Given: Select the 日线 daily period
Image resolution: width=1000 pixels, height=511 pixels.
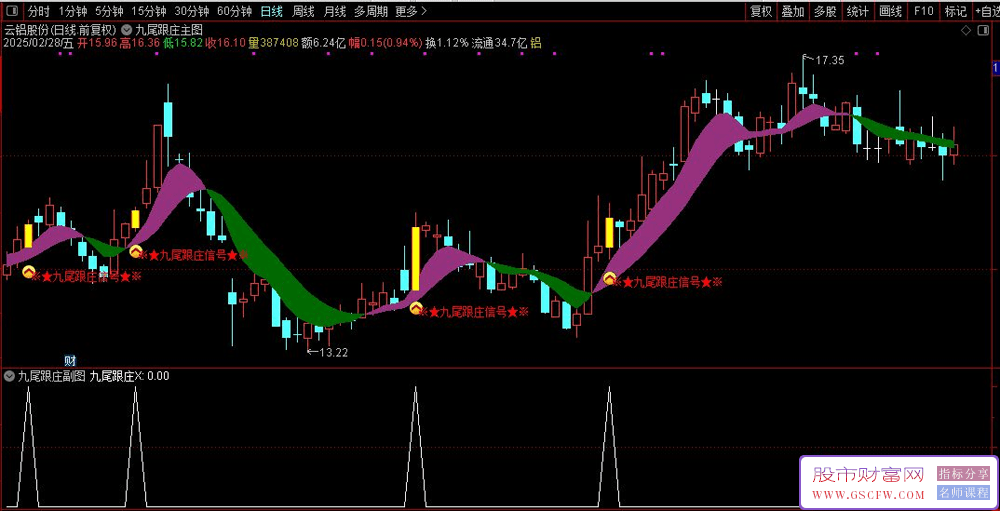Looking at the screenshot, I should coord(272,11).
